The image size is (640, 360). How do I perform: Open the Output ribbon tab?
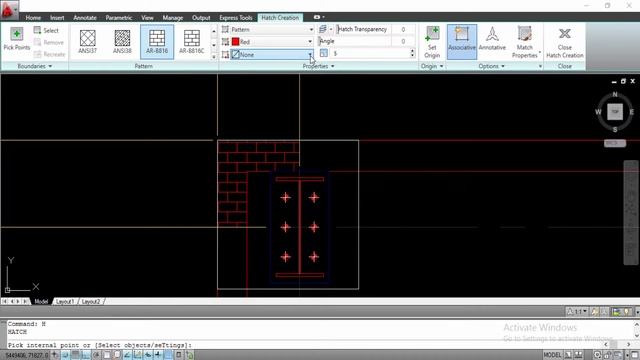click(201, 18)
